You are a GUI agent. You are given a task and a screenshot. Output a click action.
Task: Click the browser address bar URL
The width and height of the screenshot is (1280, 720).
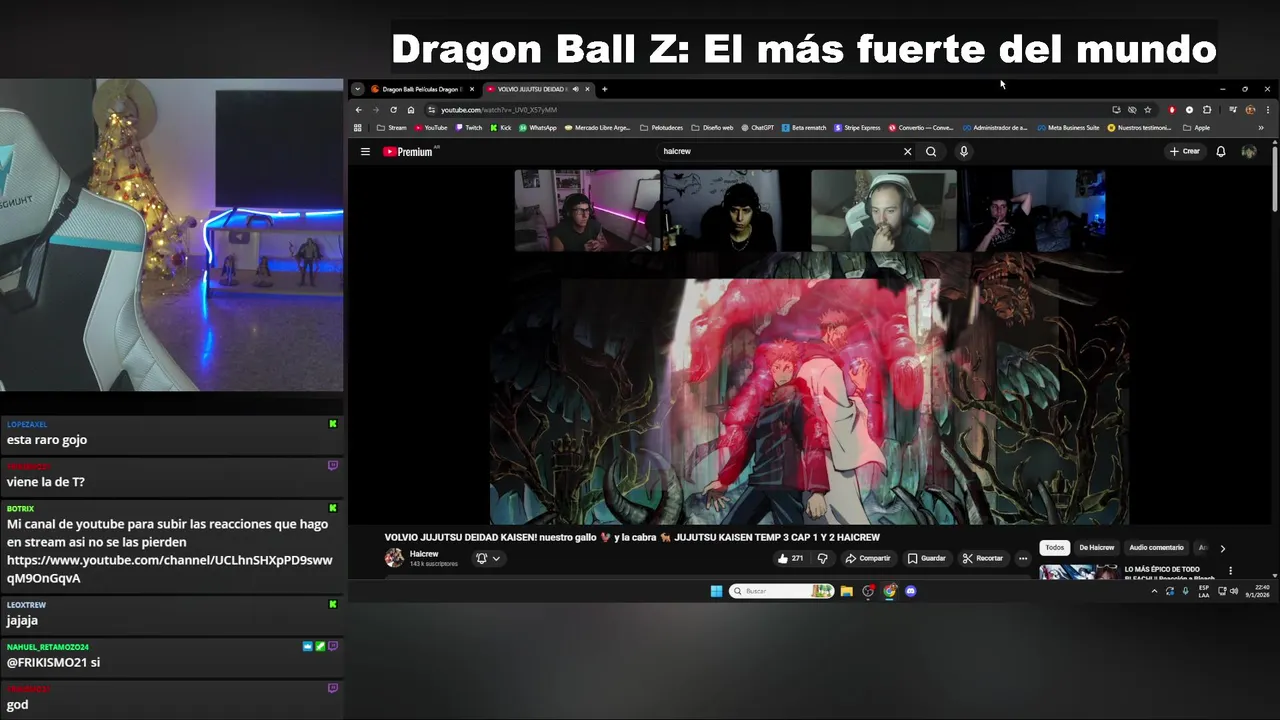499,110
